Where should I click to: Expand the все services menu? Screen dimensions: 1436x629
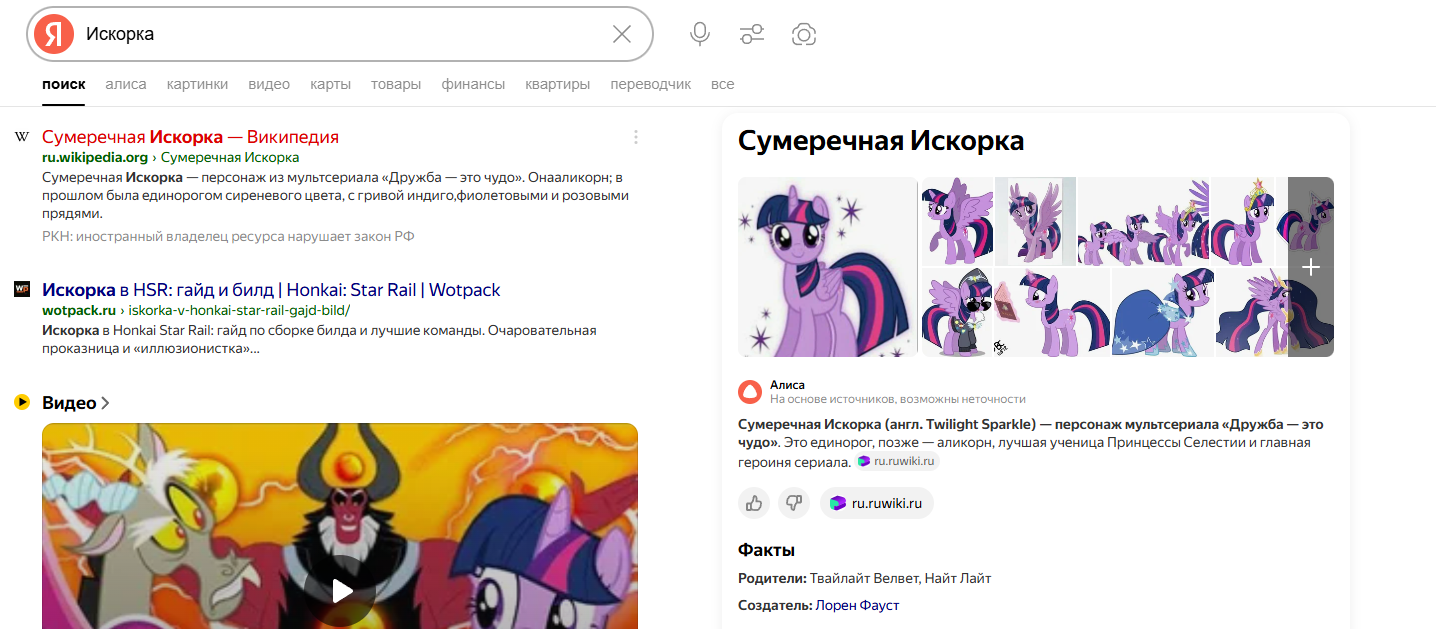click(723, 84)
